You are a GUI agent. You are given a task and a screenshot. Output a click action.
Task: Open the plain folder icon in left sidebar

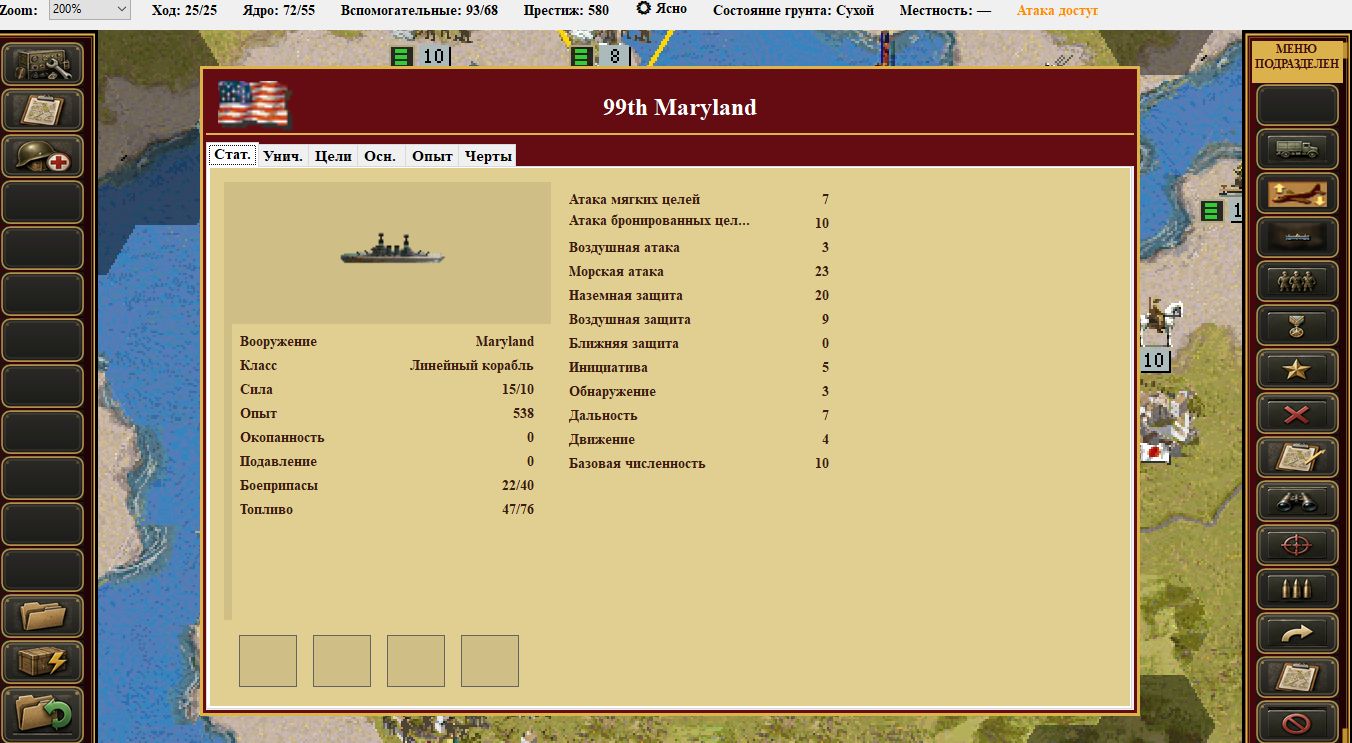[x=43, y=616]
